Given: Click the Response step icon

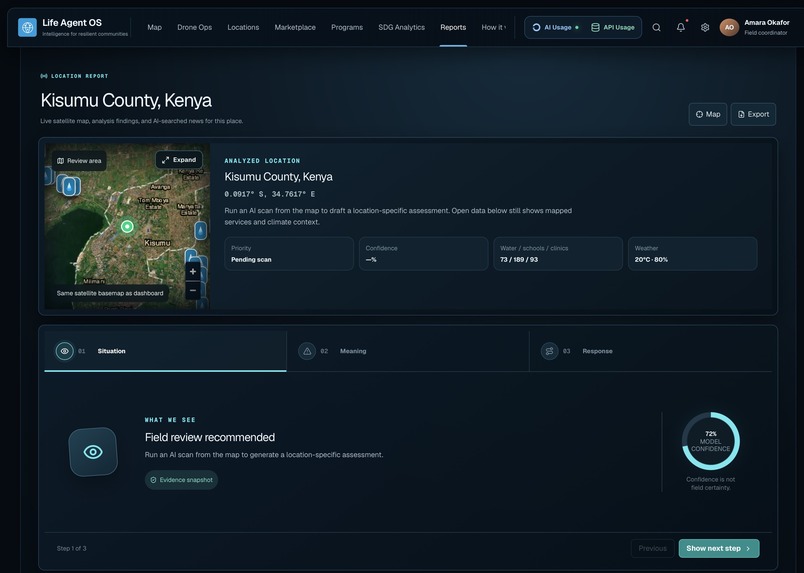Looking at the screenshot, I should [x=549, y=351].
